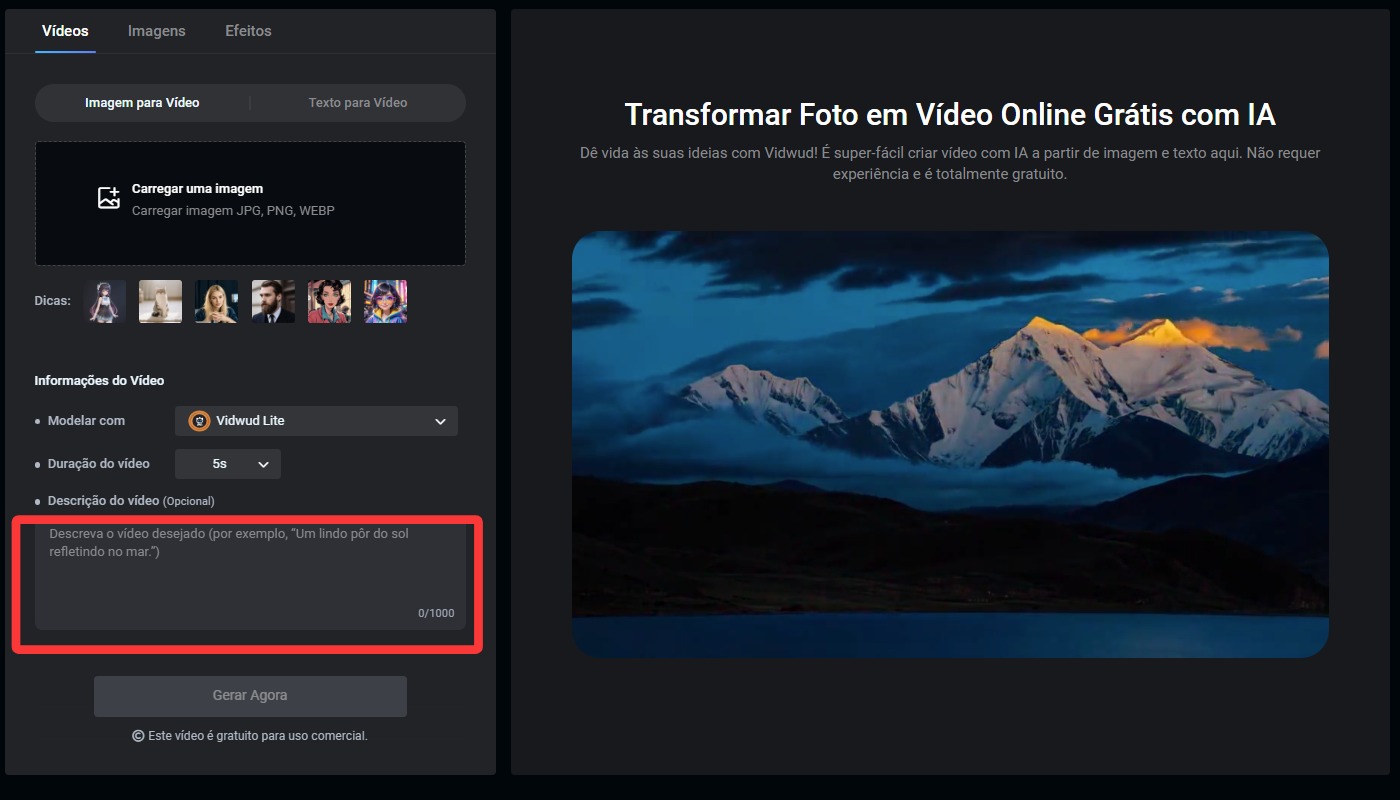Click the Vidwud Lite model icon
Screen dimensions: 1400x800
click(x=198, y=421)
